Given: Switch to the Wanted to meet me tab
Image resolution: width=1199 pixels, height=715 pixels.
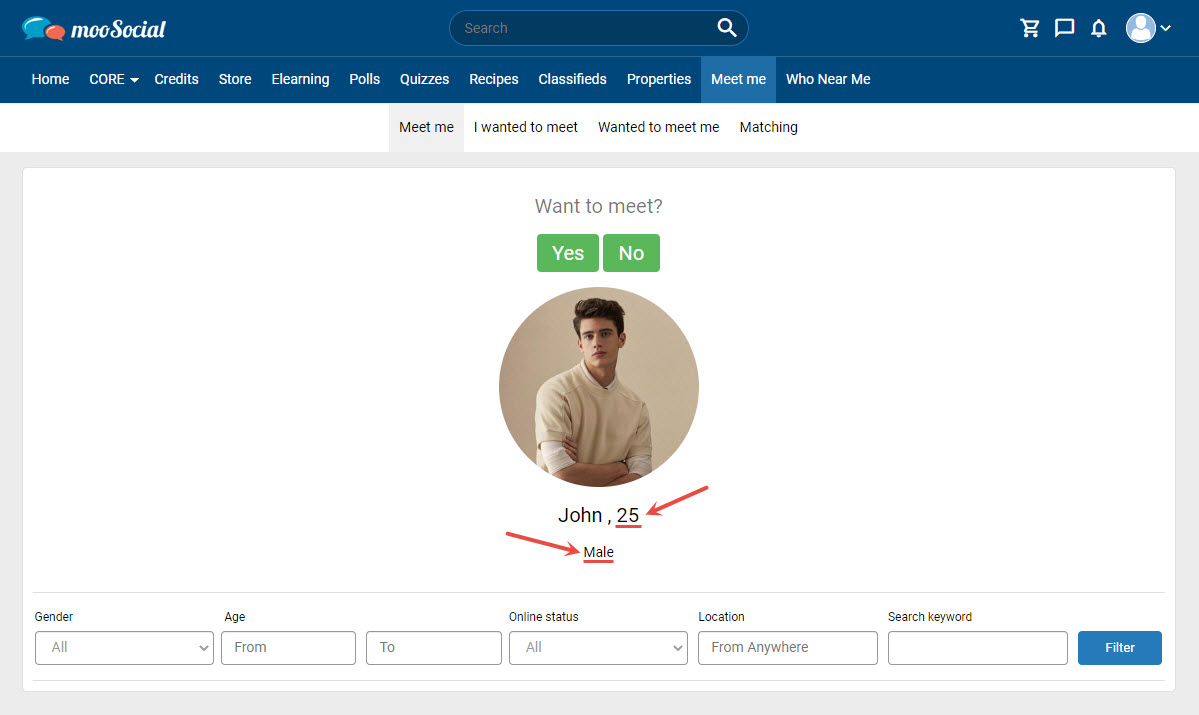Looking at the screenshot, I should [x=658, y=128].
